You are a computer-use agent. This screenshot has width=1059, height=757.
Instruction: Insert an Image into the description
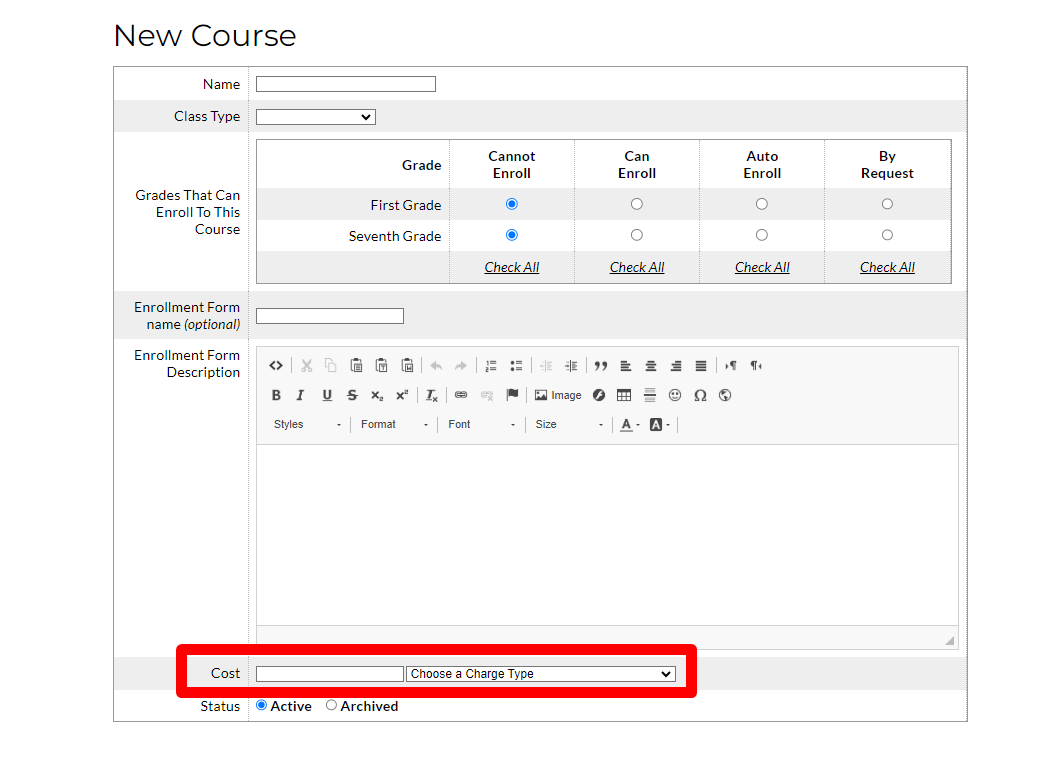pyautogui.click(x=558, y=394)
